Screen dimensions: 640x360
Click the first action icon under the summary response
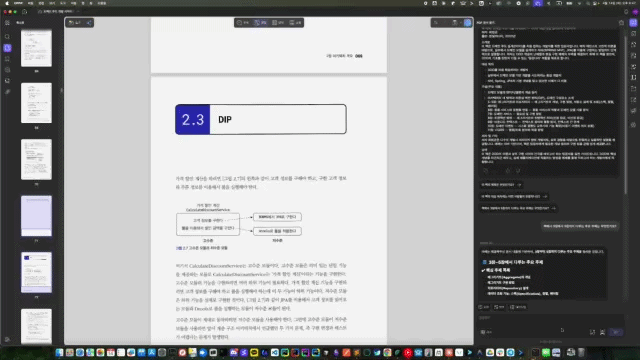tap(486, 171)
